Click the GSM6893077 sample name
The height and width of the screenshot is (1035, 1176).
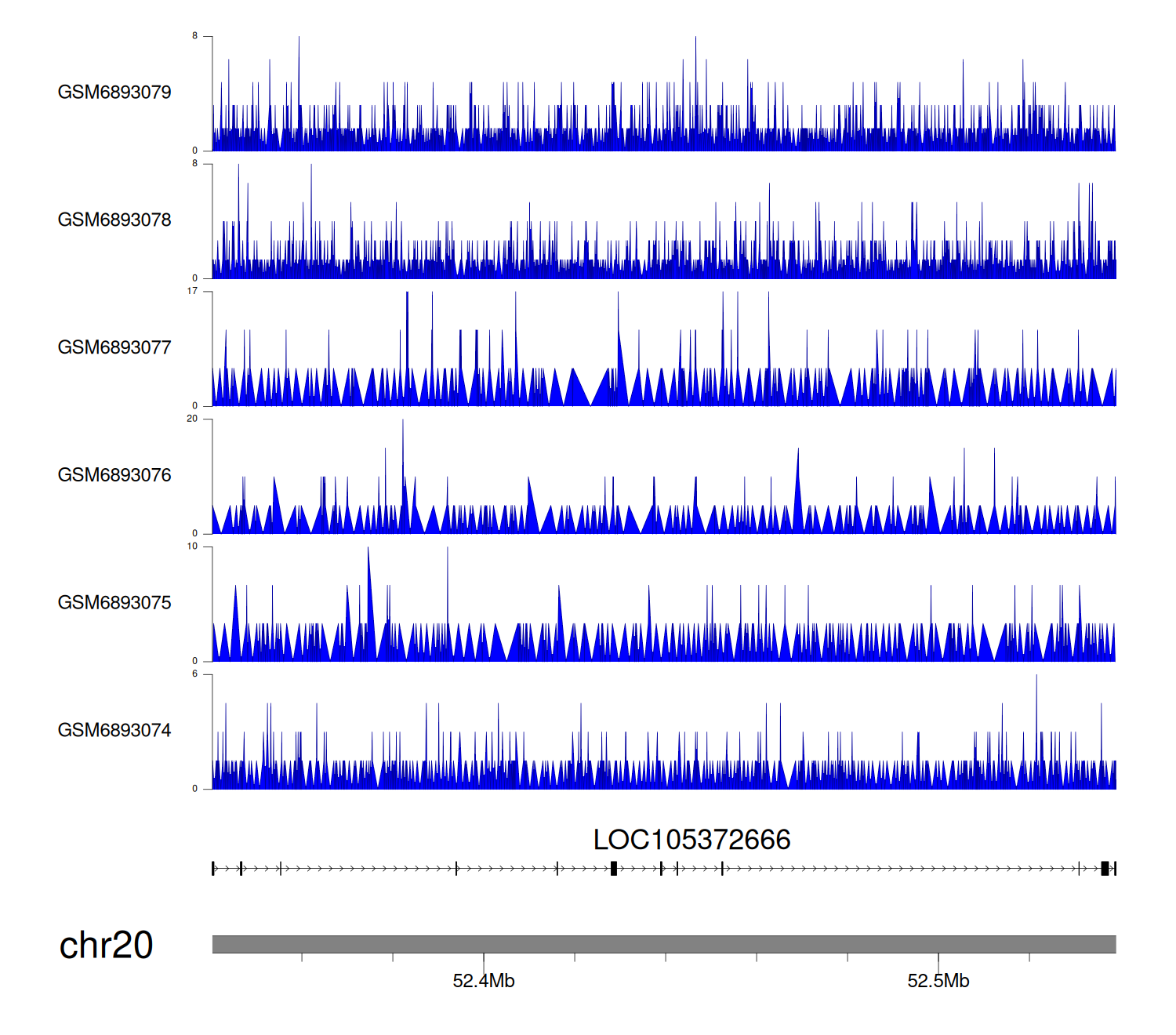[x=114, y=347]
